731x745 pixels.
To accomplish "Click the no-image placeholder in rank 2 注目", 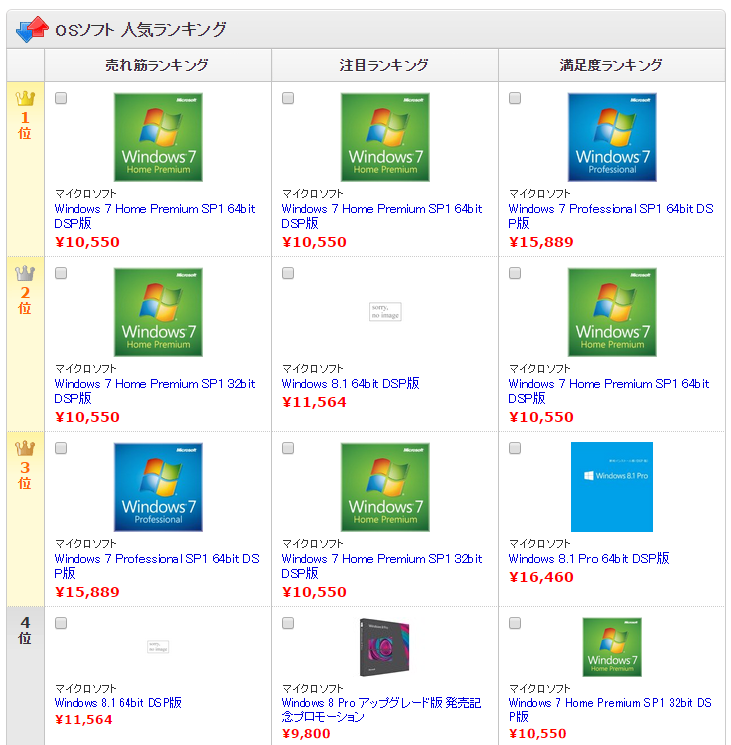I will tap(385, 312).
